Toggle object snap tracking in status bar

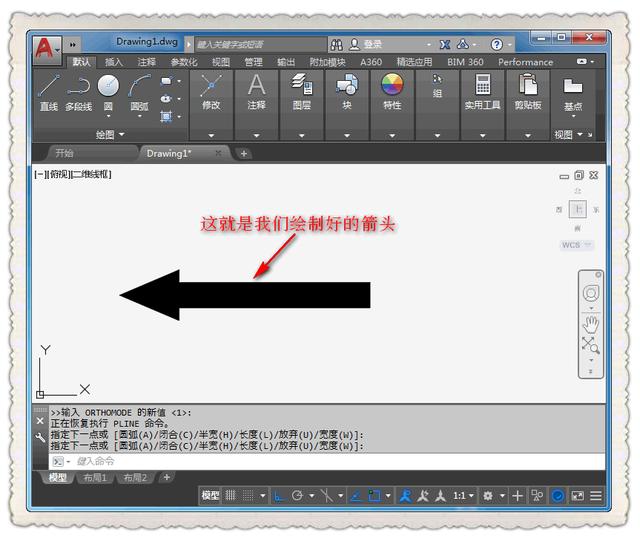356,495
